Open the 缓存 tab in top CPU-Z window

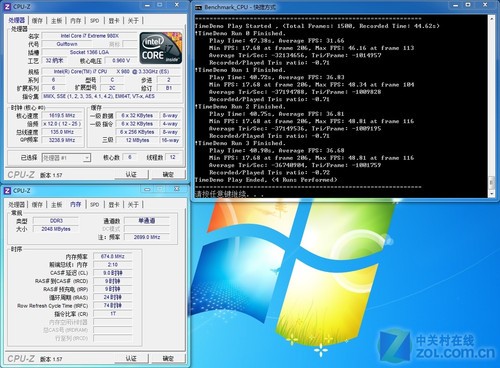point(37,21)
